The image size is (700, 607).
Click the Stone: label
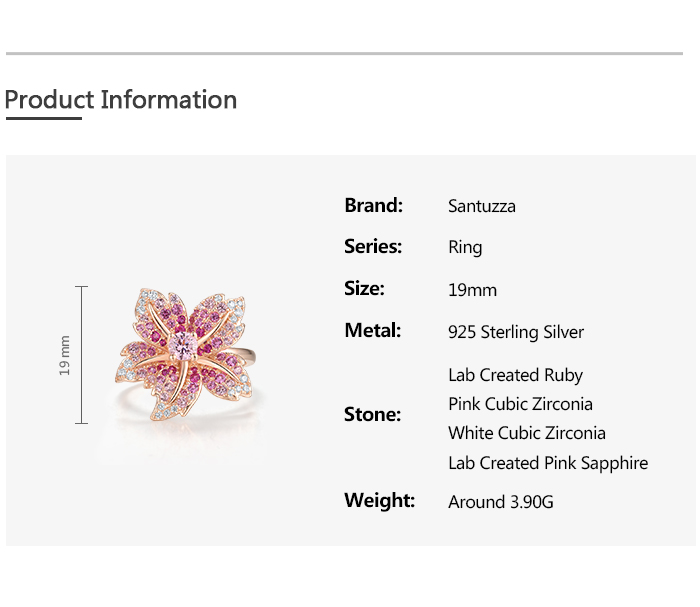(372, 414)
